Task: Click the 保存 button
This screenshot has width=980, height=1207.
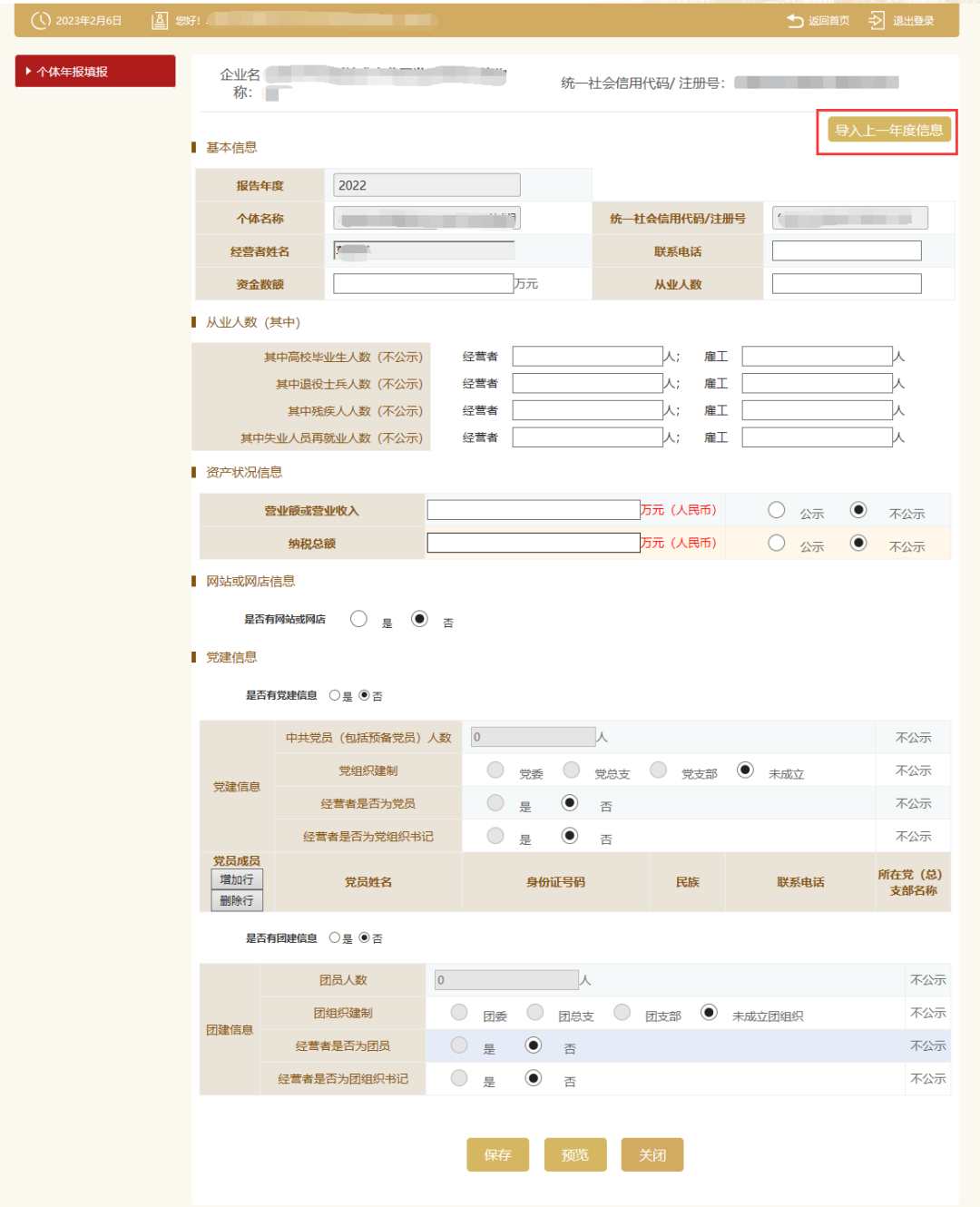Action: (x=497, y=1154)
